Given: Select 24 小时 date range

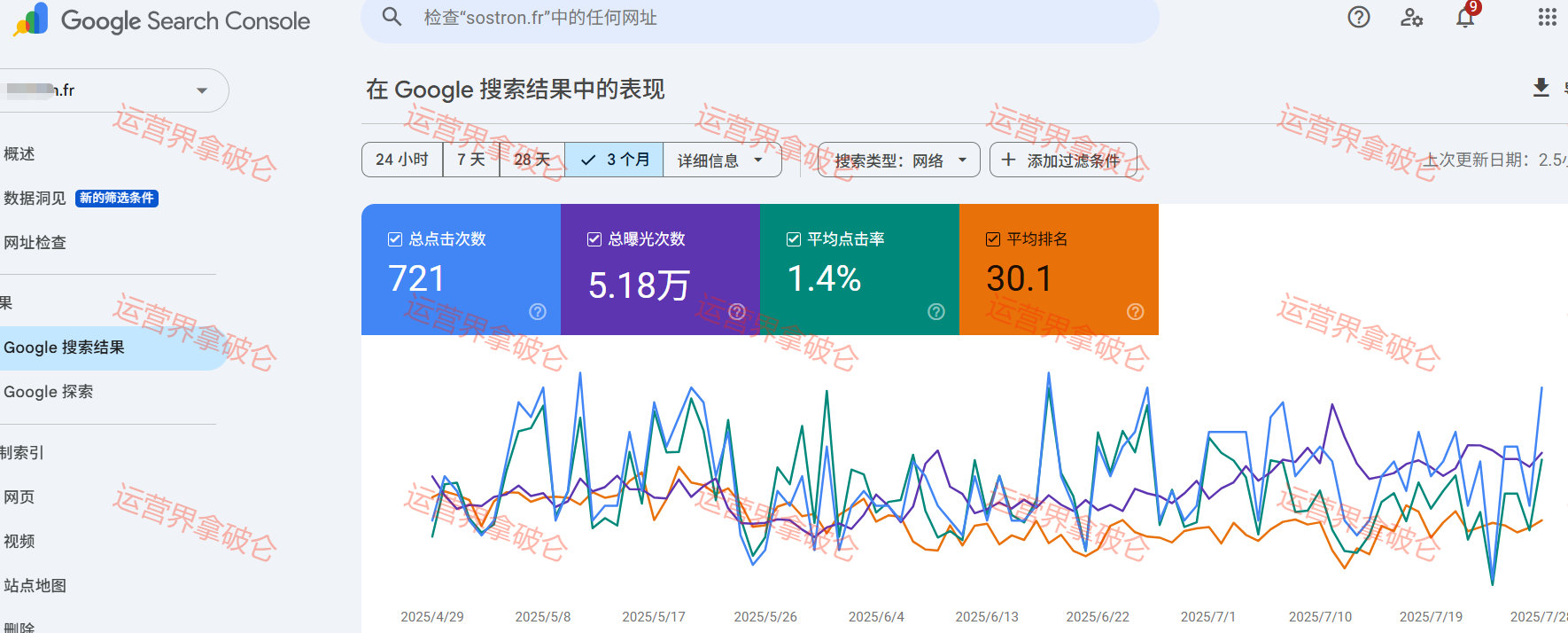Looking at the screenshot, I should coord(402,160).
